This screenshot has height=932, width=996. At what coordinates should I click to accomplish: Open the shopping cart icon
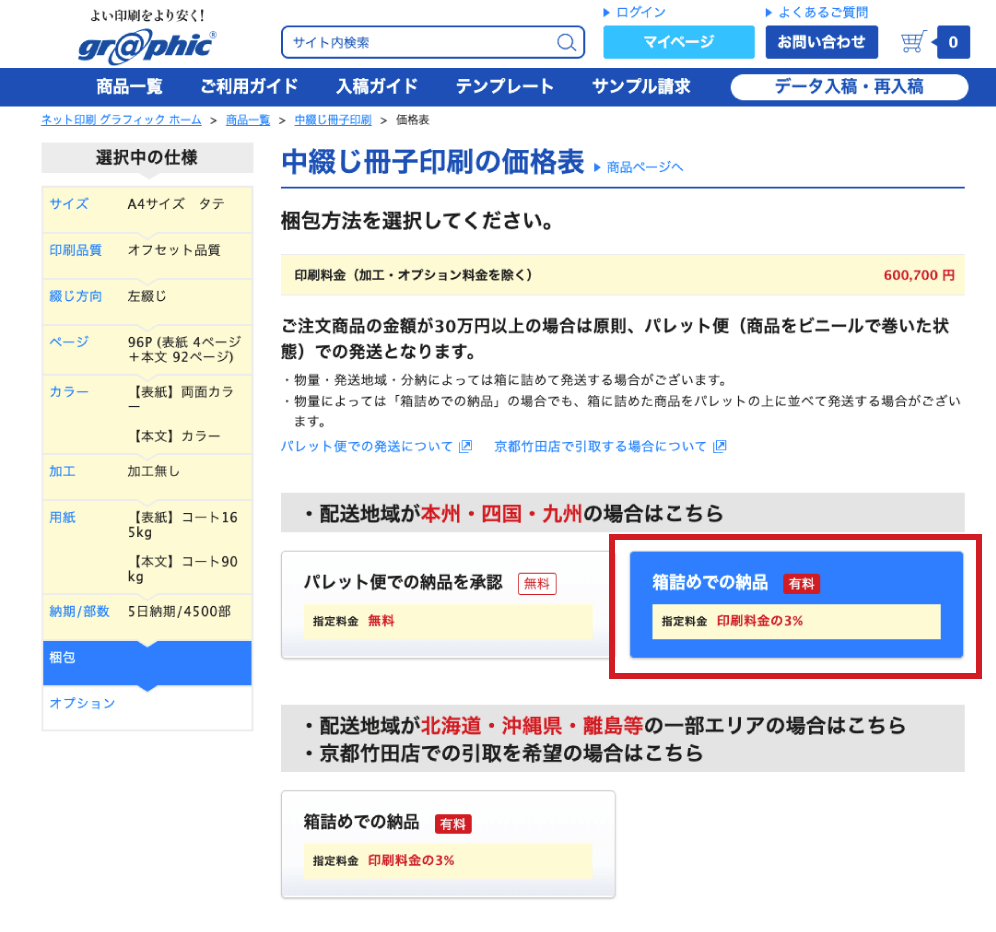click(912, 42)
